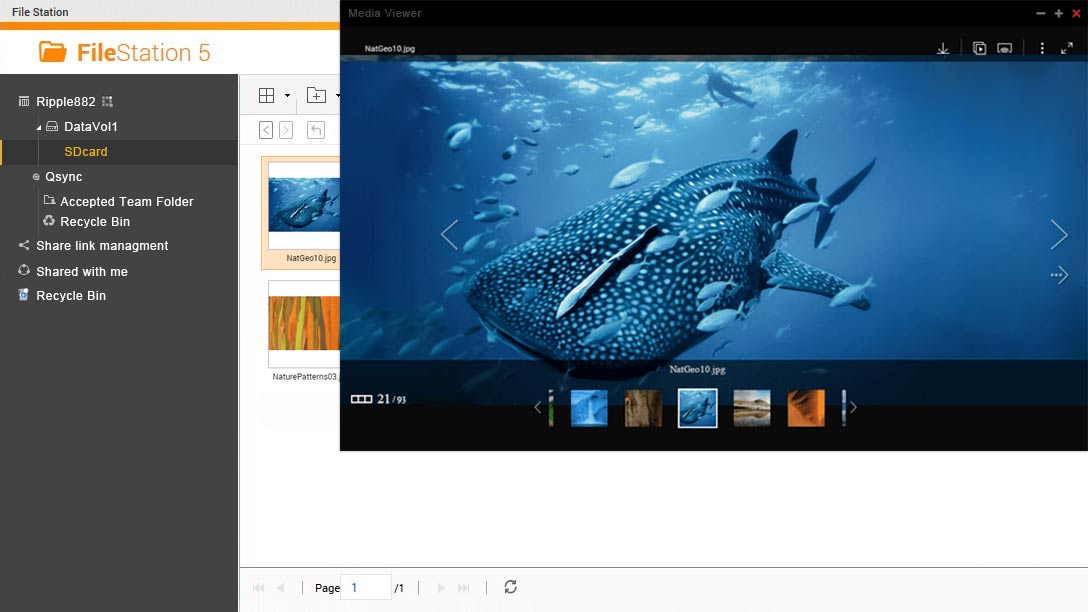Open Share link managment in sidebar
The height and width of the screenshot is (612, 1088).
pos(102,246)
